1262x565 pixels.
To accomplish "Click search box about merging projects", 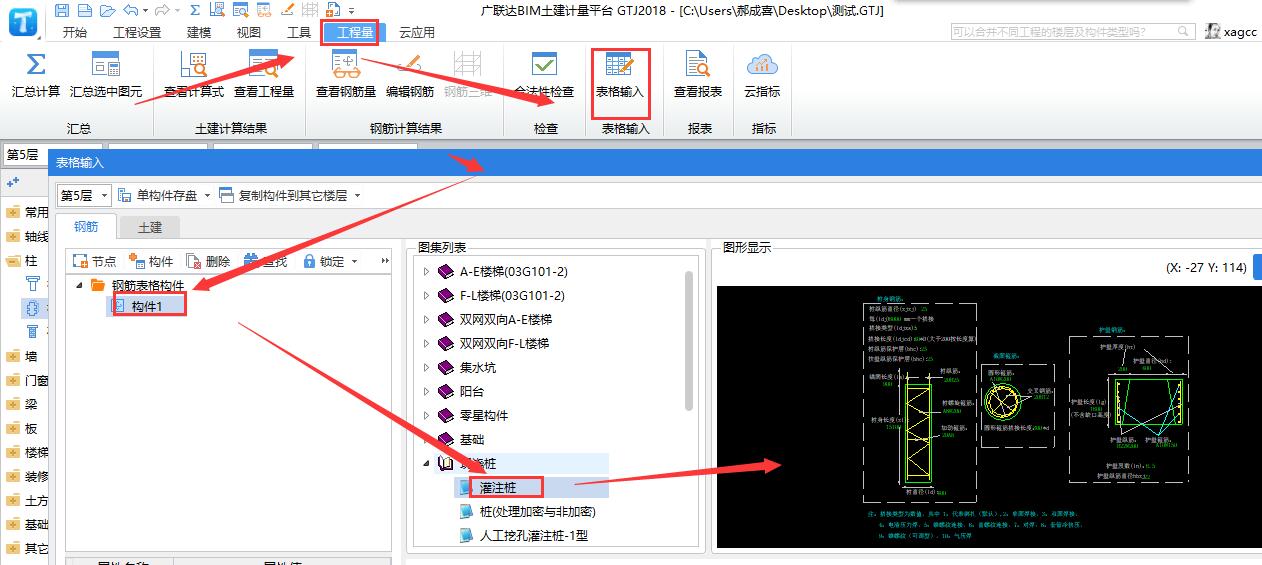I will [x=1072, y=32].
